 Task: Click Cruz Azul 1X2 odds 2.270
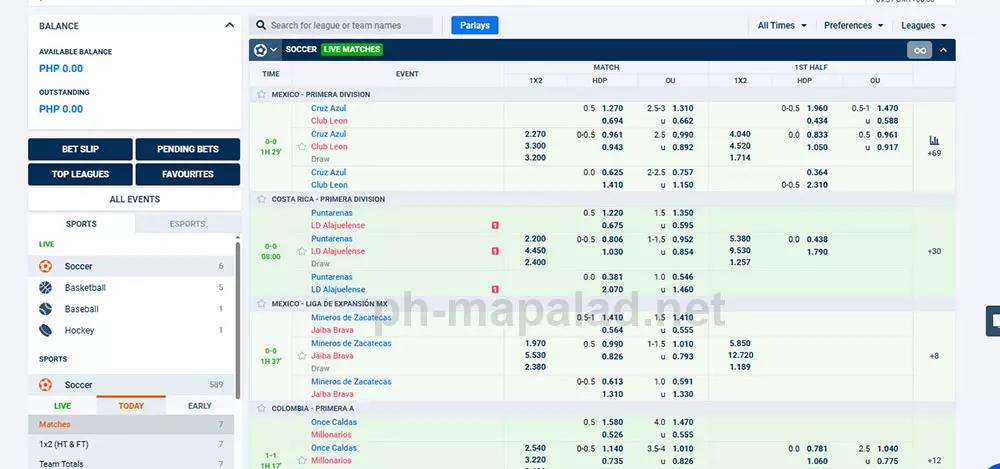pyautogui.click(x=535, y=135)
